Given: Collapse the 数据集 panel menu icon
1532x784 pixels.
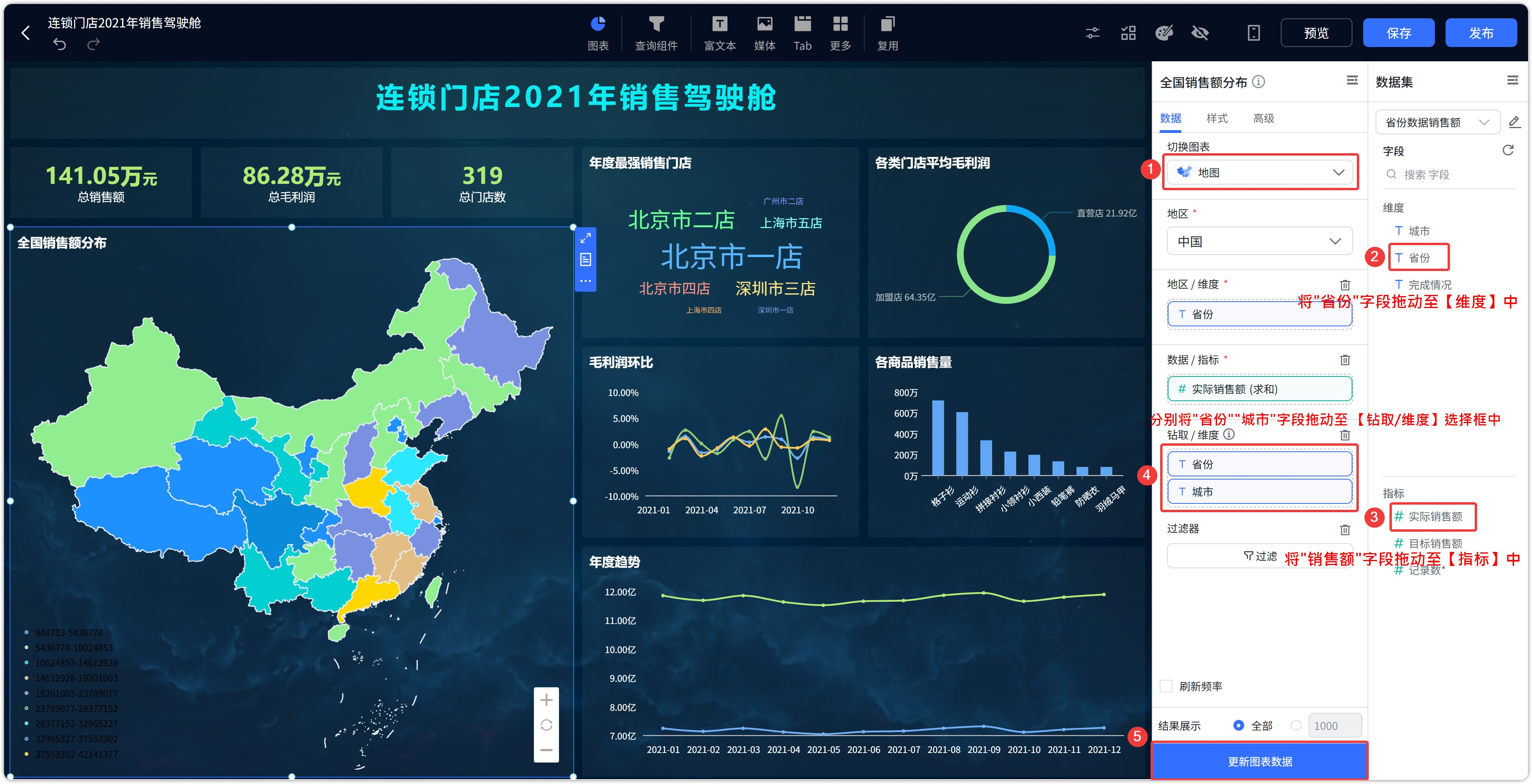Looking at the screenshot, I should coord(1512,80).
